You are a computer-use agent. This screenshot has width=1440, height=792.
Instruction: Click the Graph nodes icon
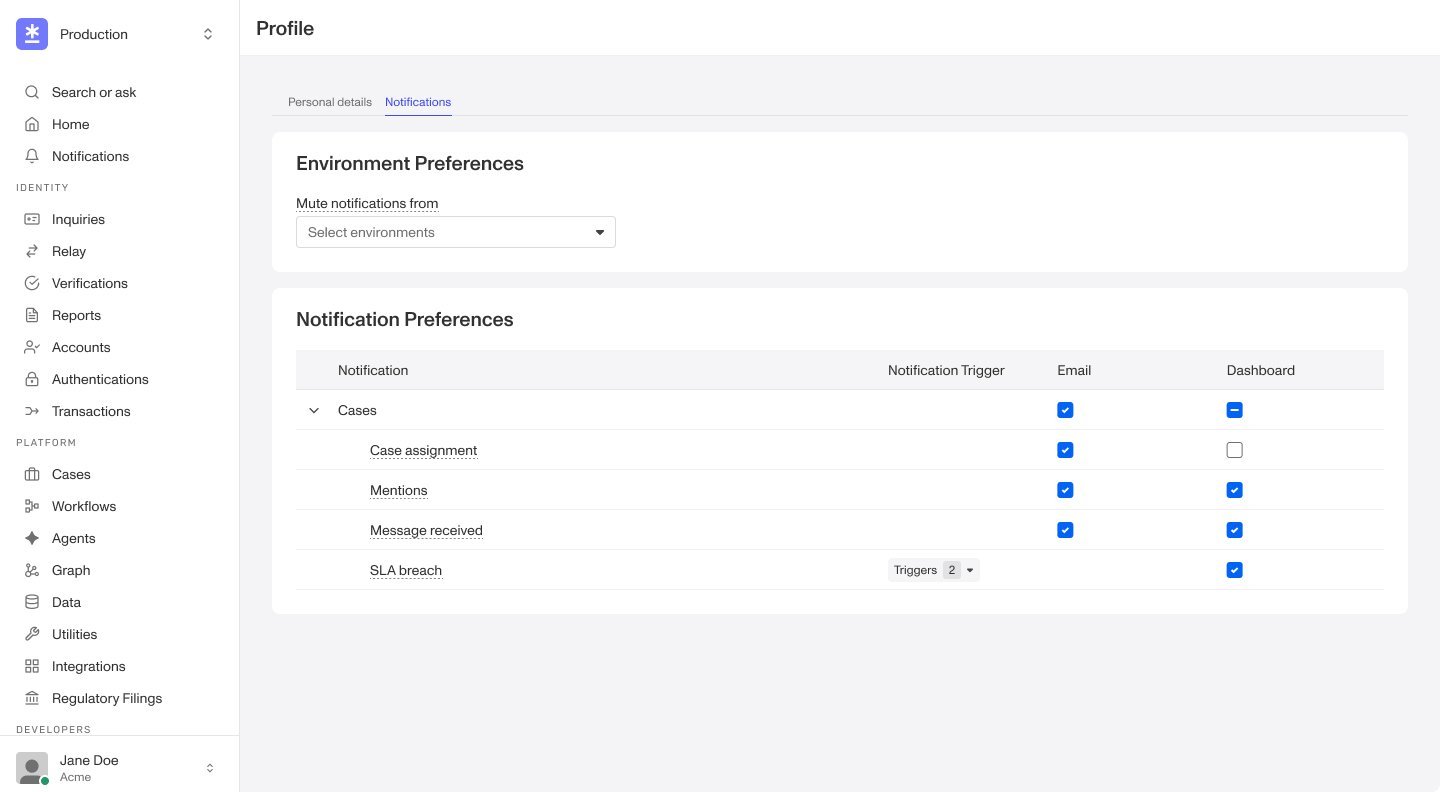point(32,570)
